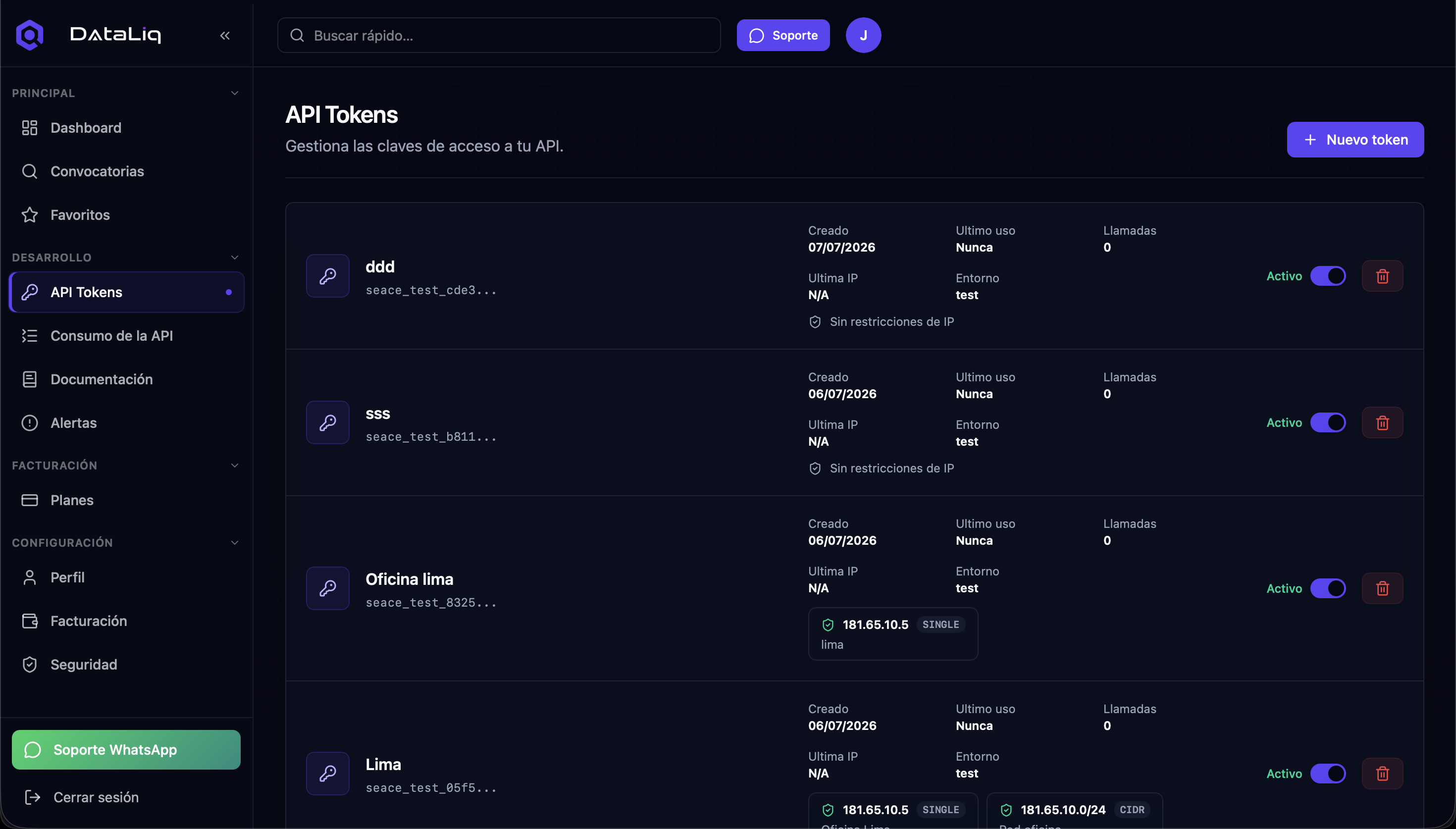Click the Cerrar sesión logout icon

click(33, 797)
